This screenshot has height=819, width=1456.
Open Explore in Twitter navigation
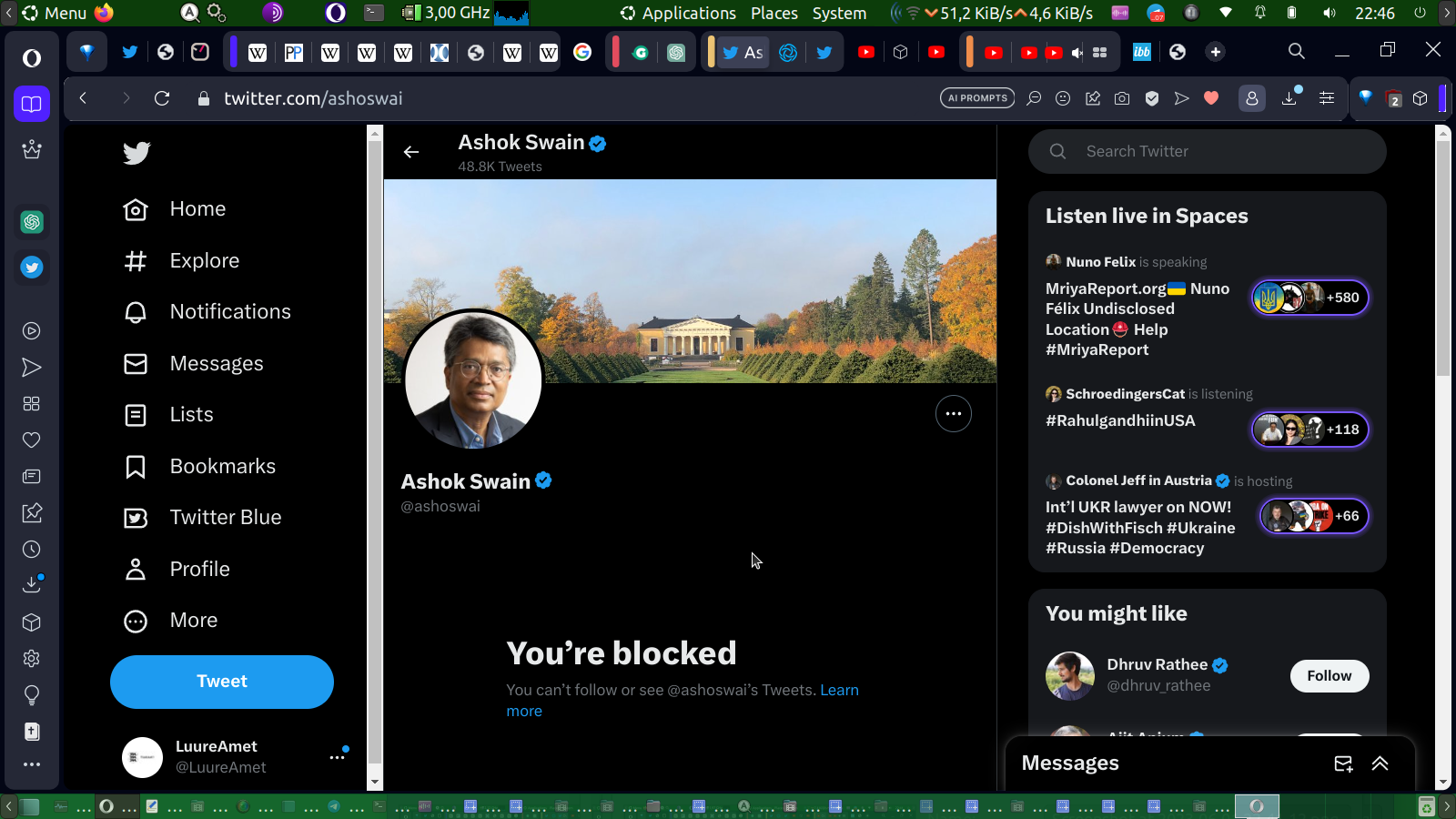pos(181,261)
